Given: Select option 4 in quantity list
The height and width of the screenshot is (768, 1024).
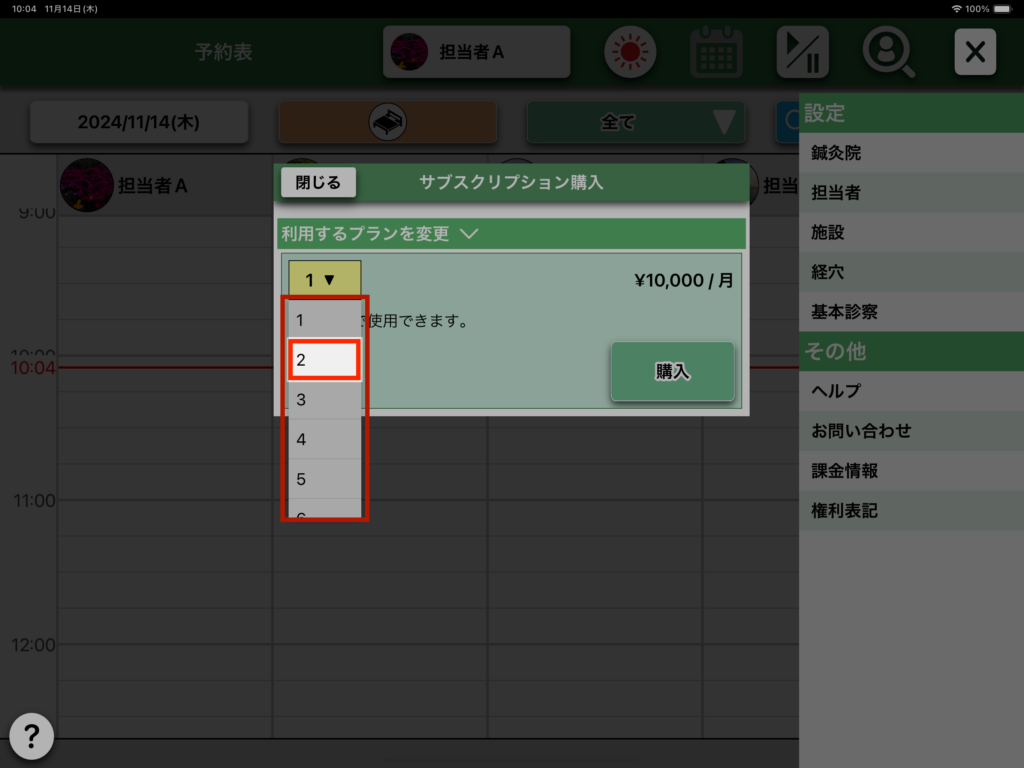Looking at the screenshot, I should tap(324, 439).
